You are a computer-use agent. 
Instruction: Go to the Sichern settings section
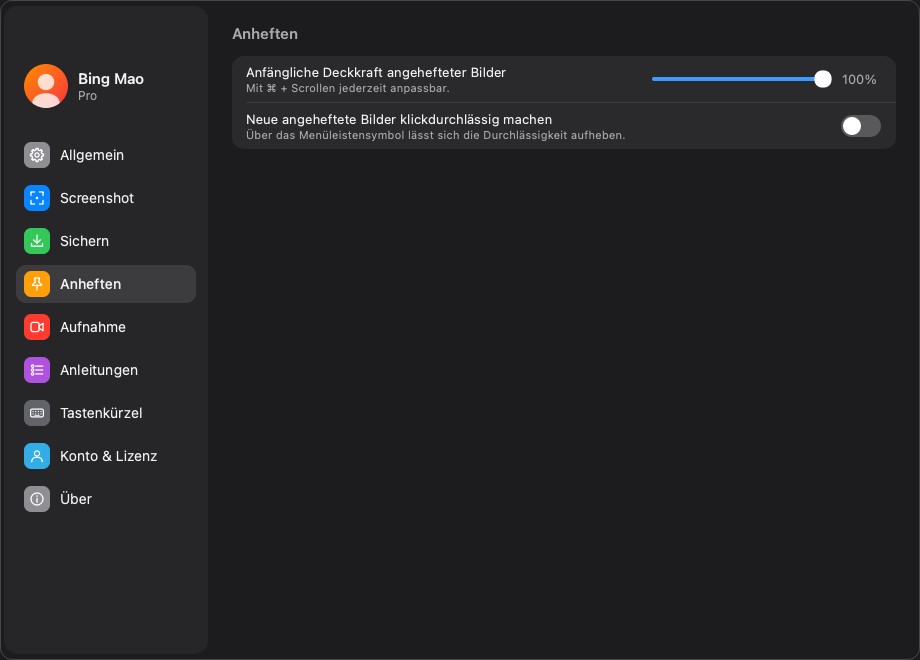pos(106,241)
